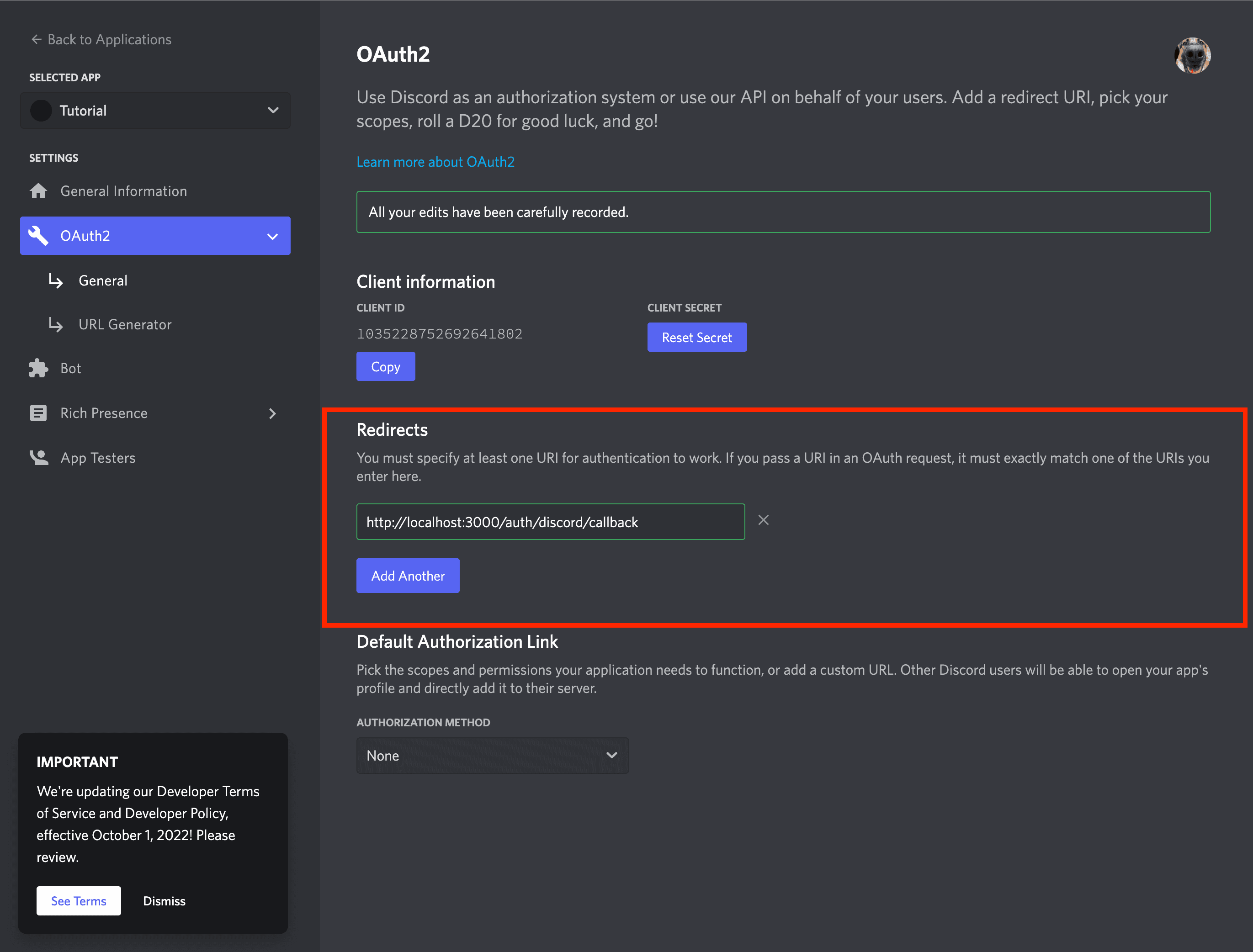Click the edits recorded confirmation banner
The image size is (1253, 952).
pyautogui.click(x=783, y=212)
